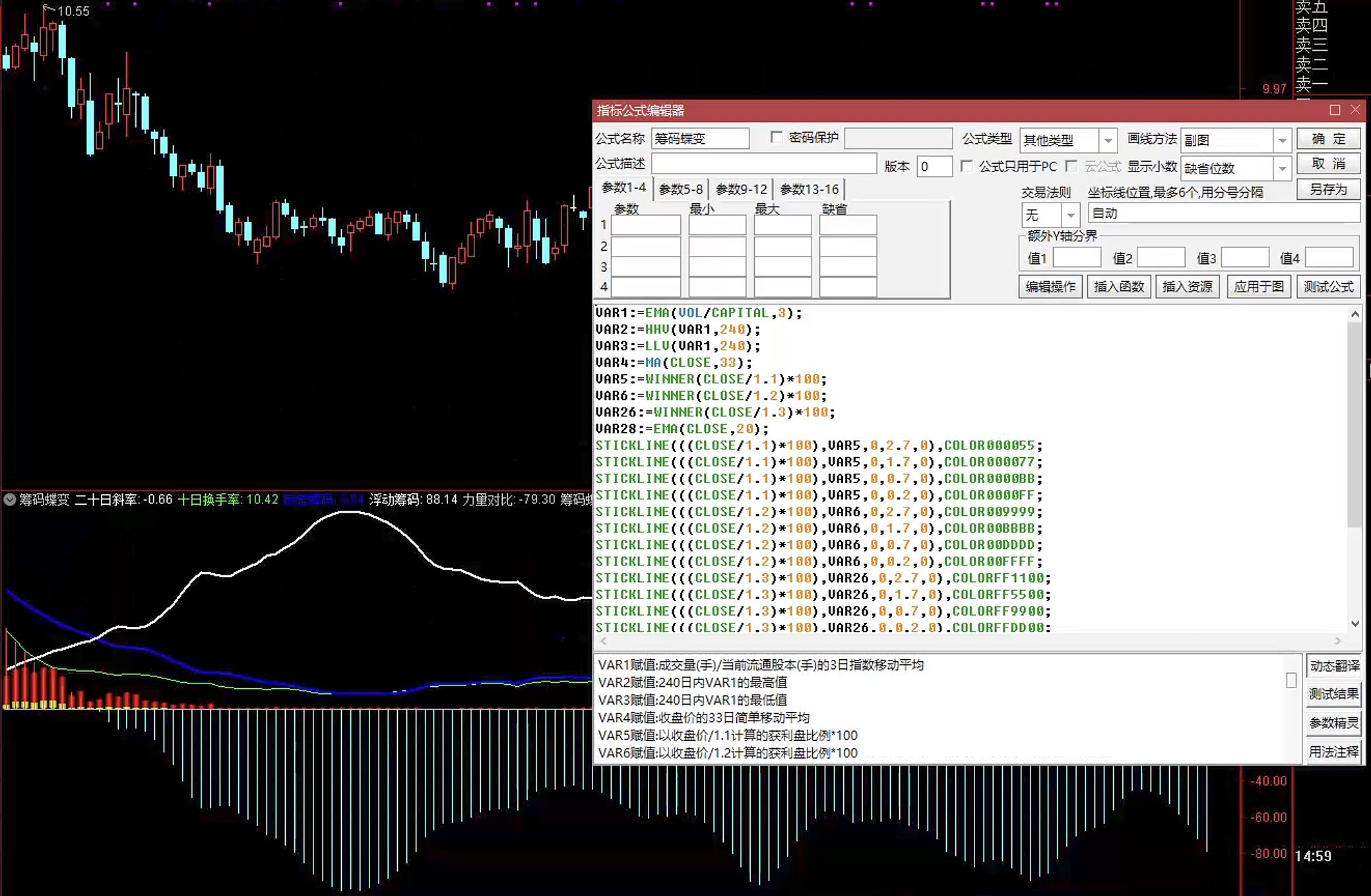Viewport: 1371px width, 896px height.
Task: Click the code editor vertical scrollbar thumb
Action: pyautogui.click(x=1355, y=425)
